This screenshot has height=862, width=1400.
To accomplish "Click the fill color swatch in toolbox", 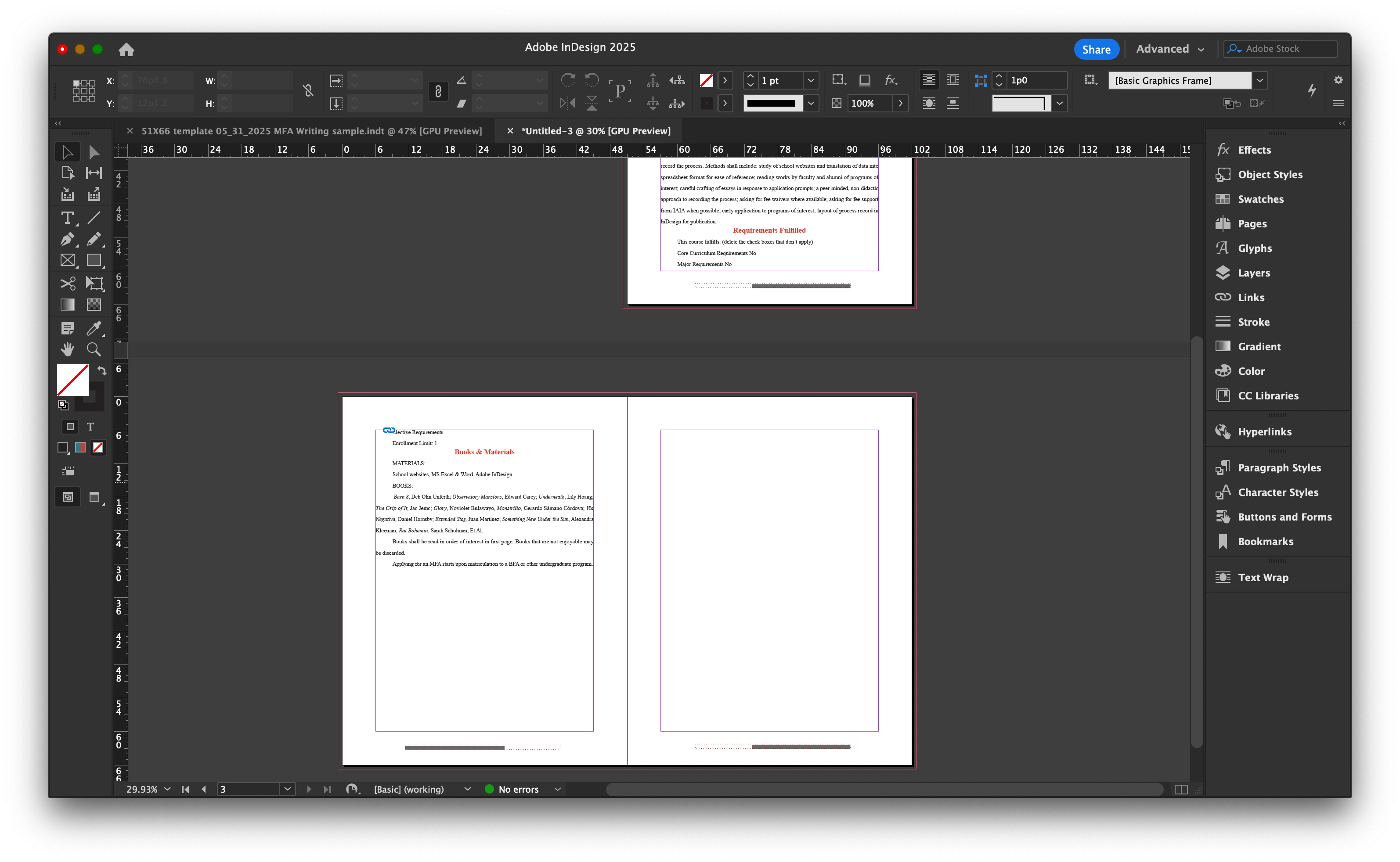I will (72, 380).
